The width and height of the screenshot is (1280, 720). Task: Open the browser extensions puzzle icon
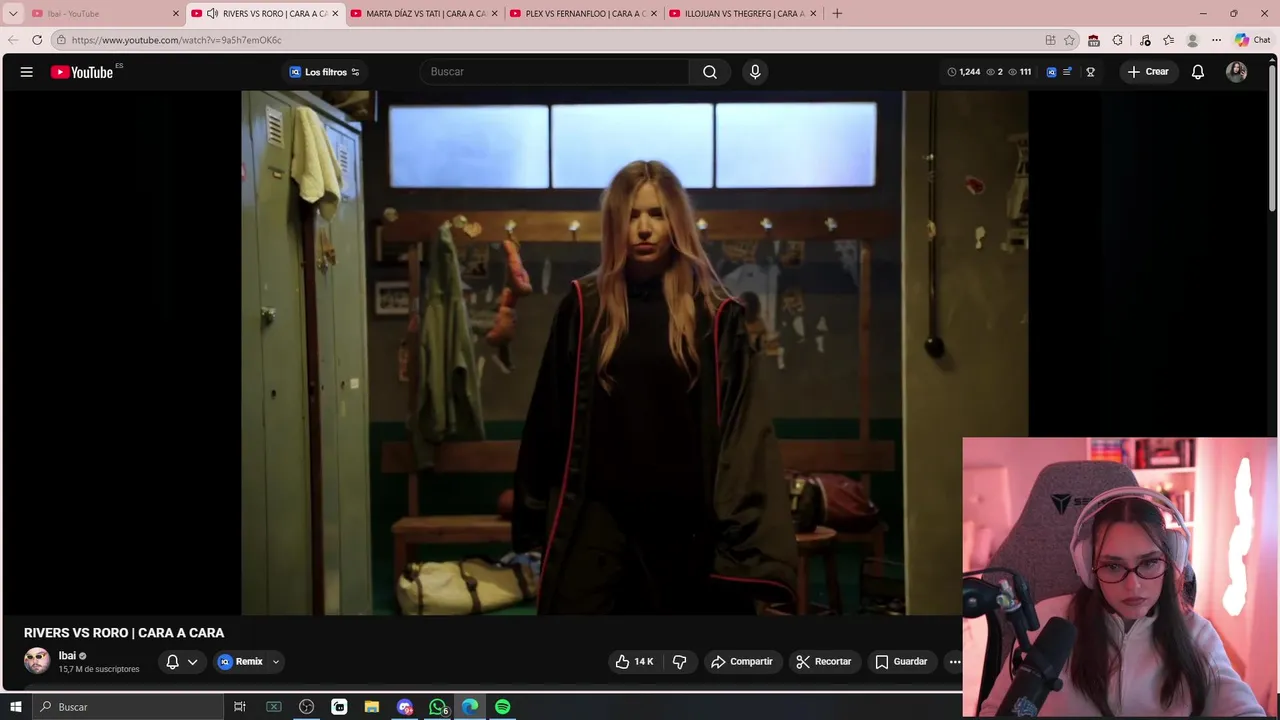click(1118, 40)
